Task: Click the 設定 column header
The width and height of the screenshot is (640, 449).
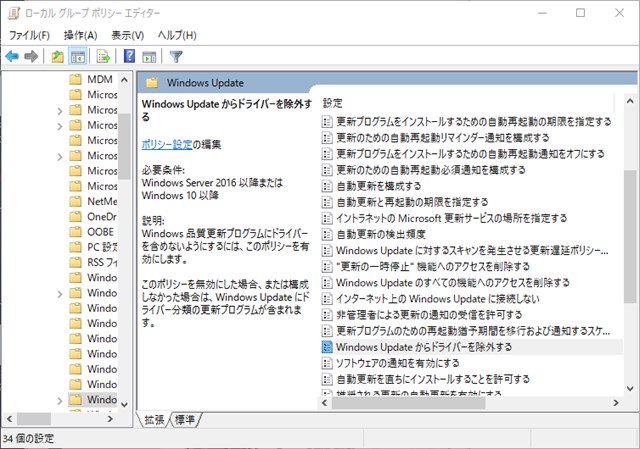Action: coord(333,103)
